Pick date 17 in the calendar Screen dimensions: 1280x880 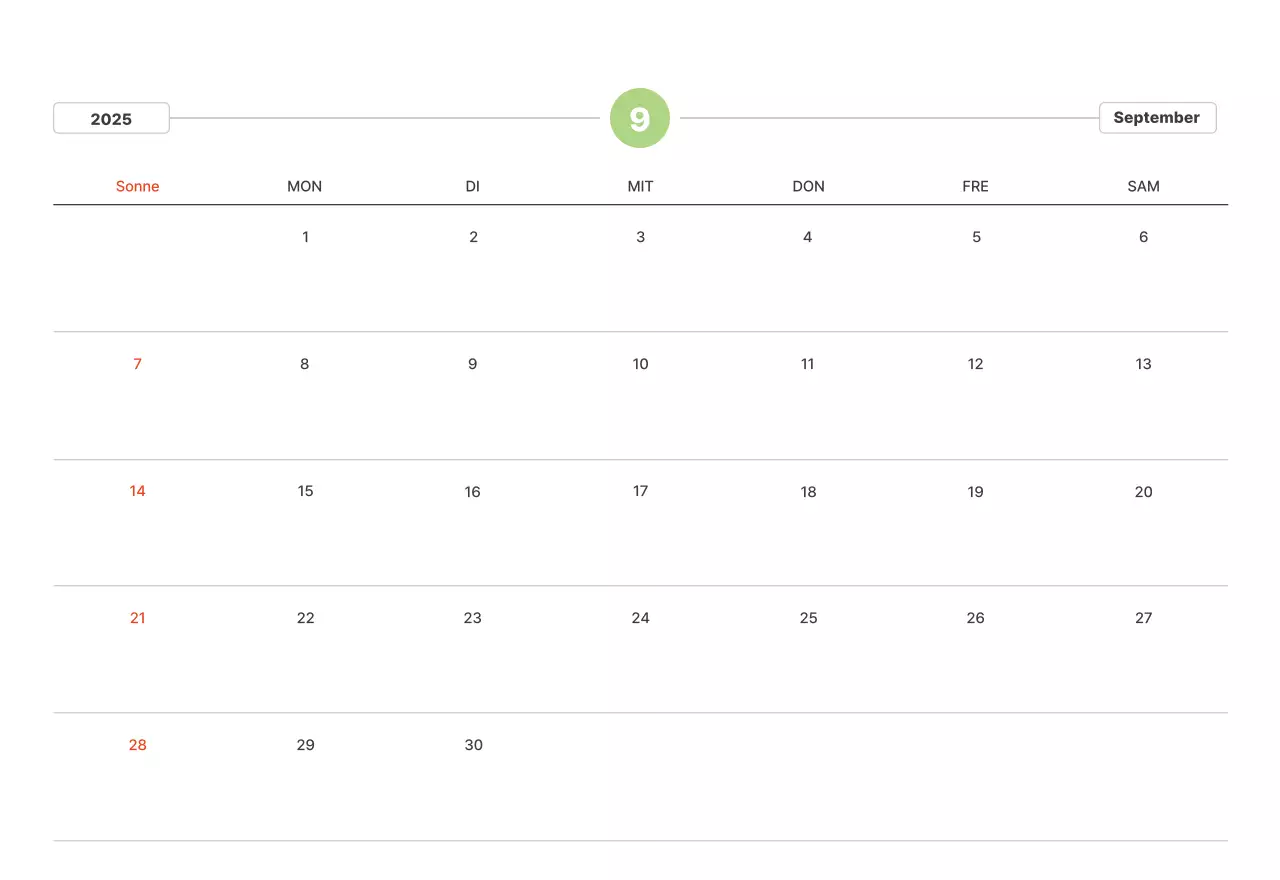640,491
